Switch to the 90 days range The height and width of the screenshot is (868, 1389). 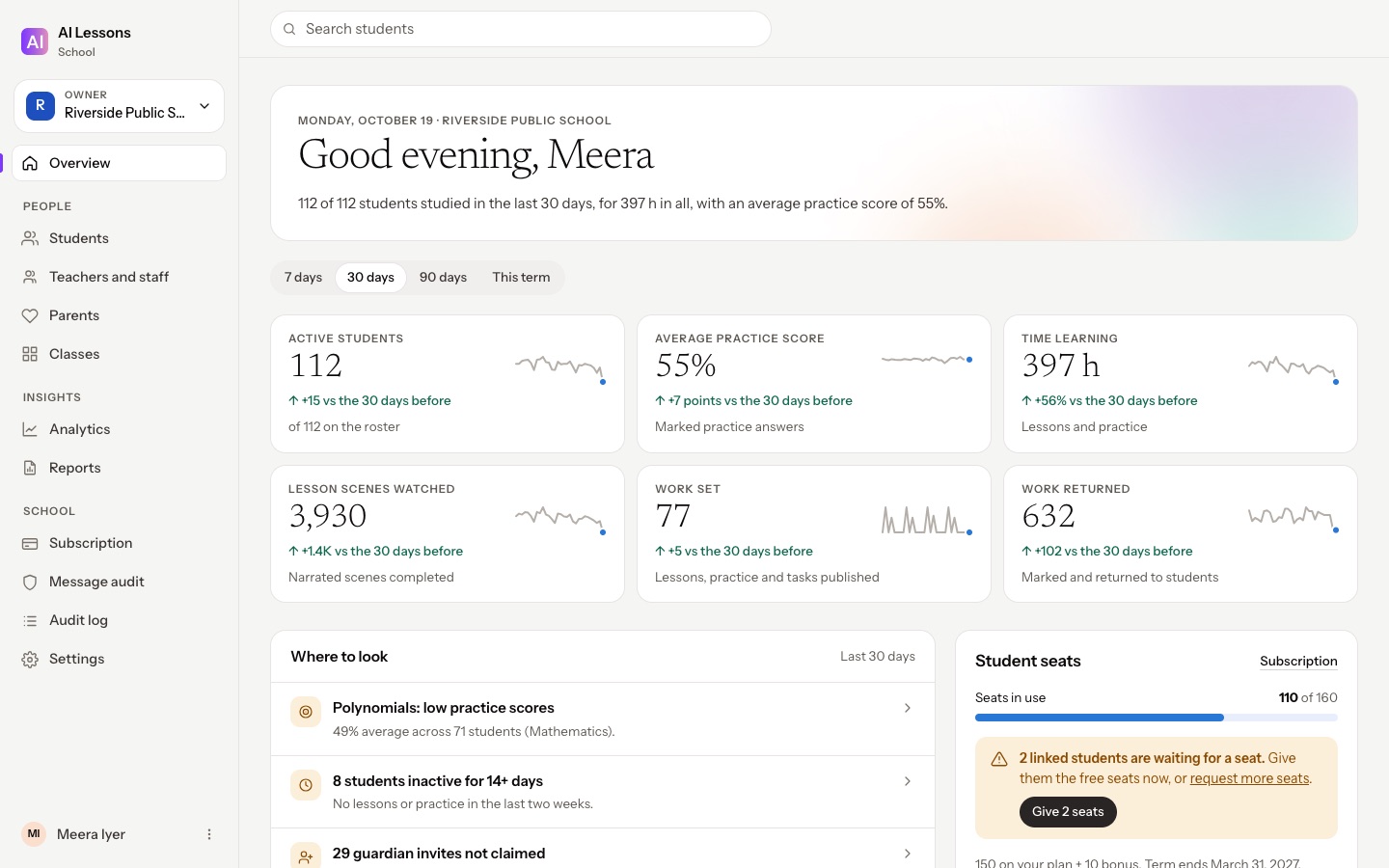pos(443,277)
